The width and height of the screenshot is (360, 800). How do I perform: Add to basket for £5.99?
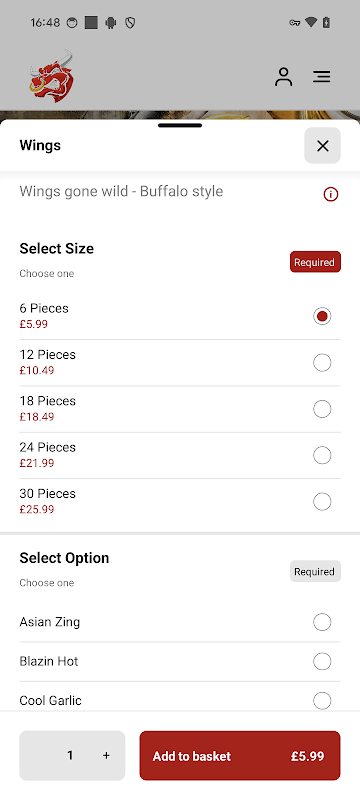pos(240,756)
